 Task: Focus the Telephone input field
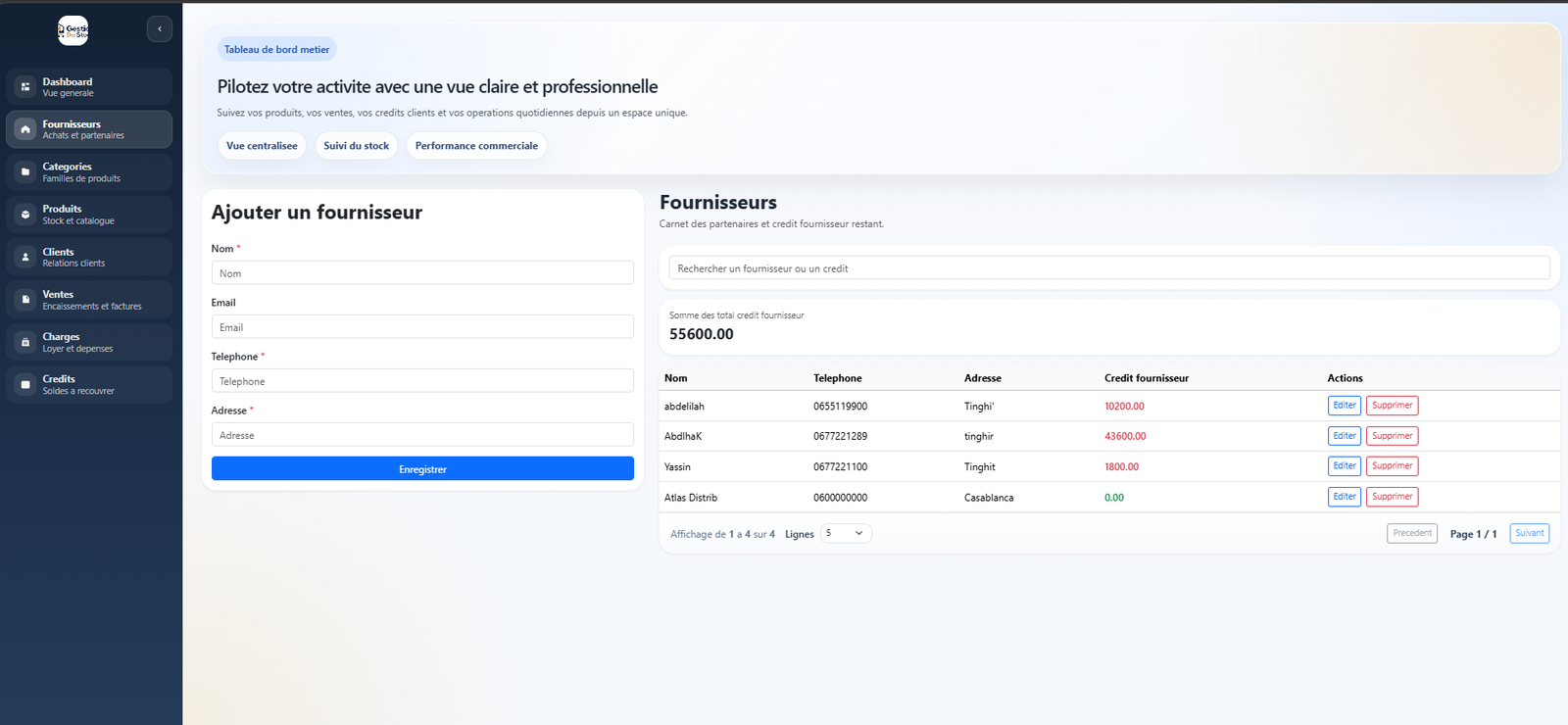tap(422, 381)
